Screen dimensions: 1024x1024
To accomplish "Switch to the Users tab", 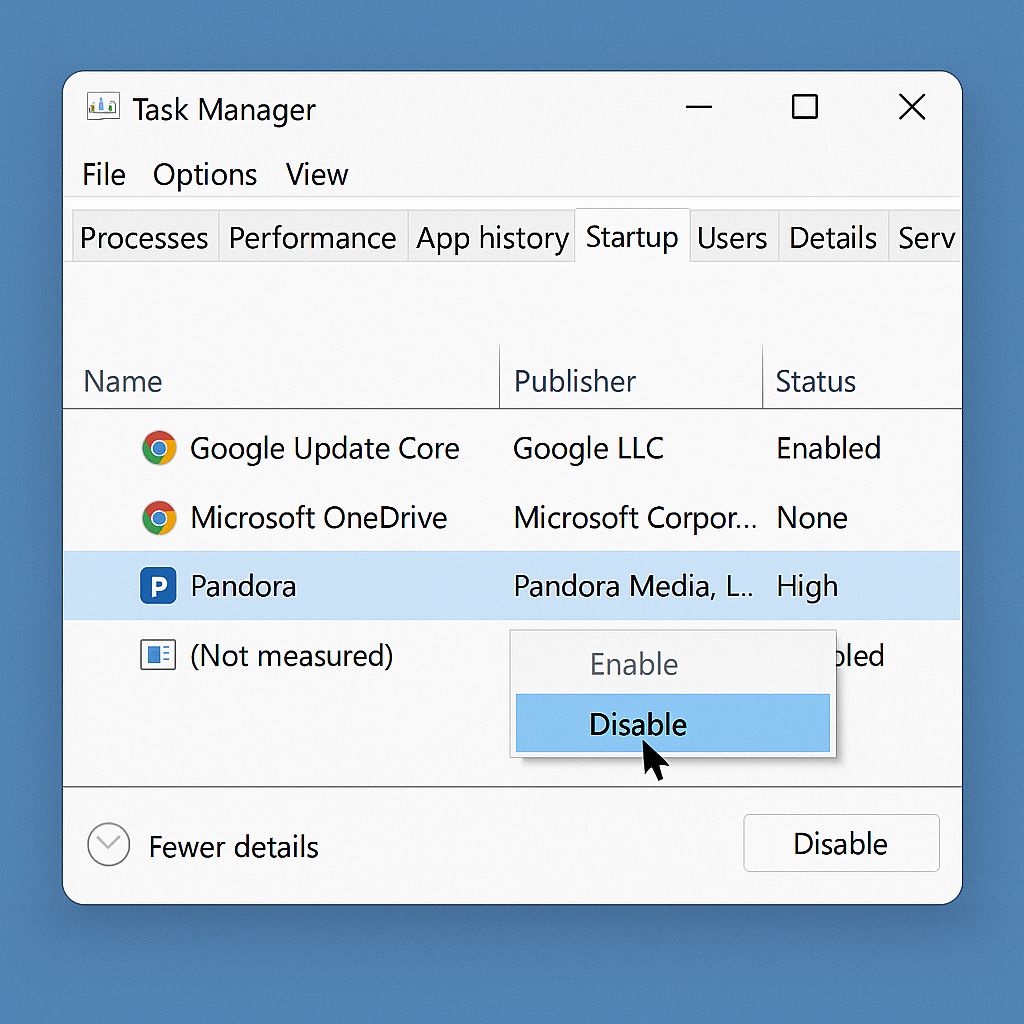I will coord(733,237).
